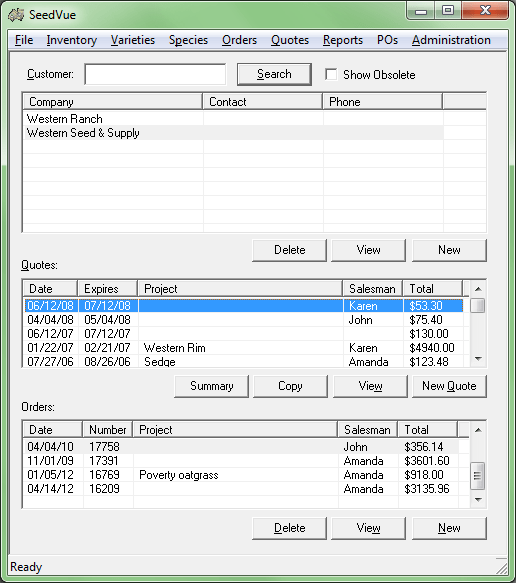
Task: Click the quotes Project column header
Action: coord(240,289)
